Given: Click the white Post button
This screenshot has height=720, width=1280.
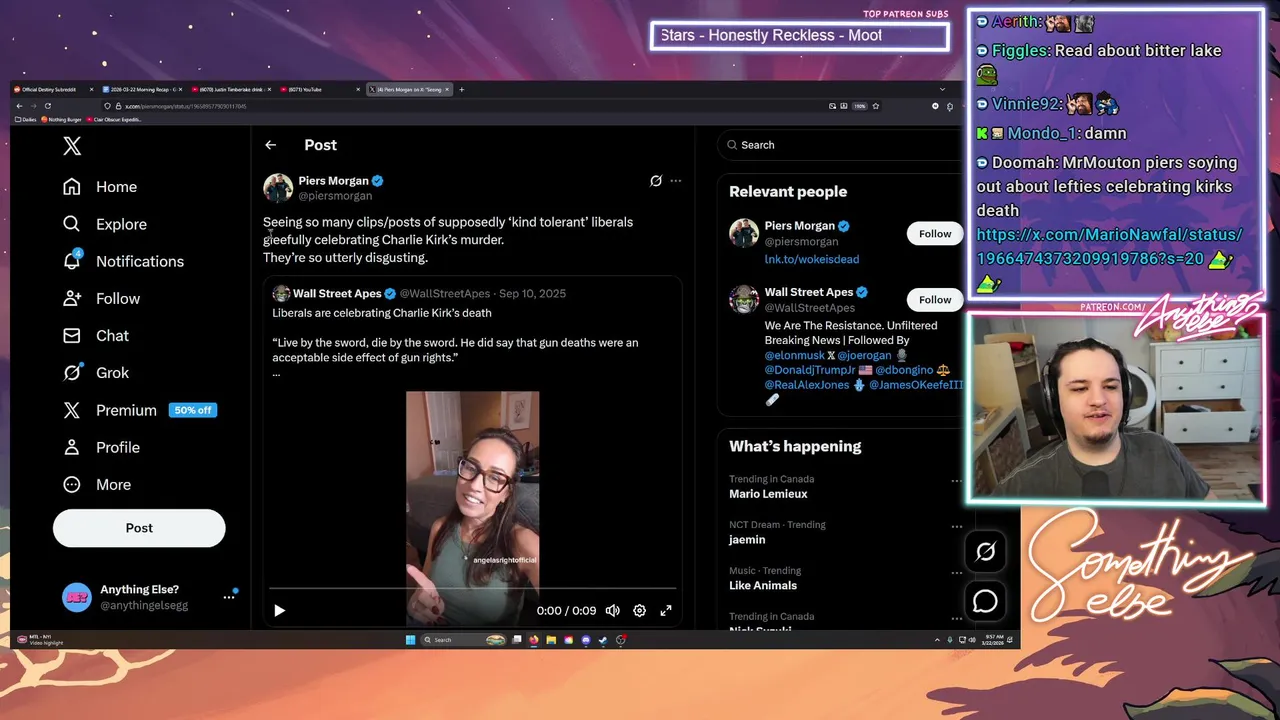Looking at the screenshot, I should [x=139, y=528].
